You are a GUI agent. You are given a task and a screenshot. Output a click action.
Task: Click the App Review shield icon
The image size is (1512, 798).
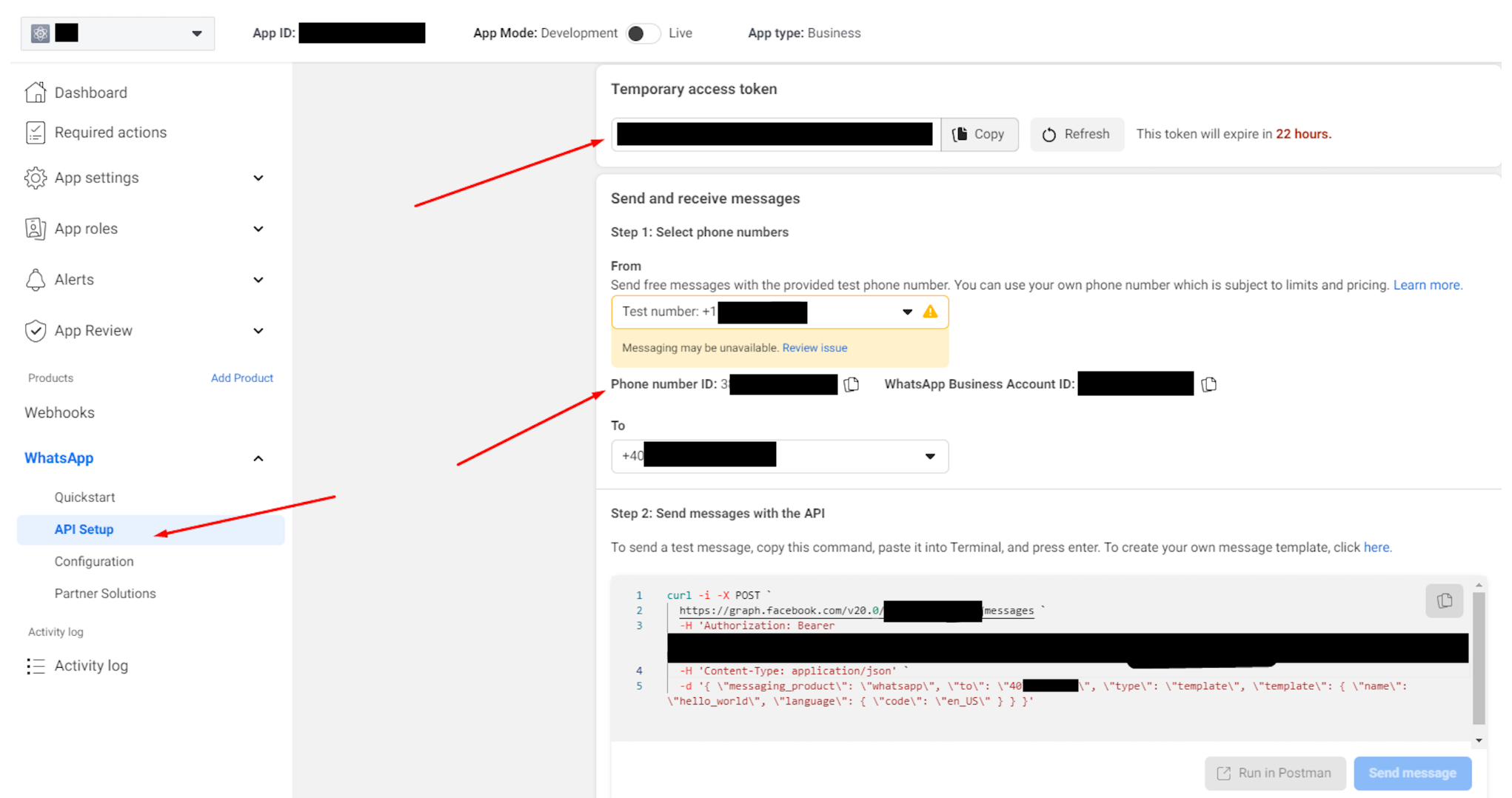coord(35,331)
